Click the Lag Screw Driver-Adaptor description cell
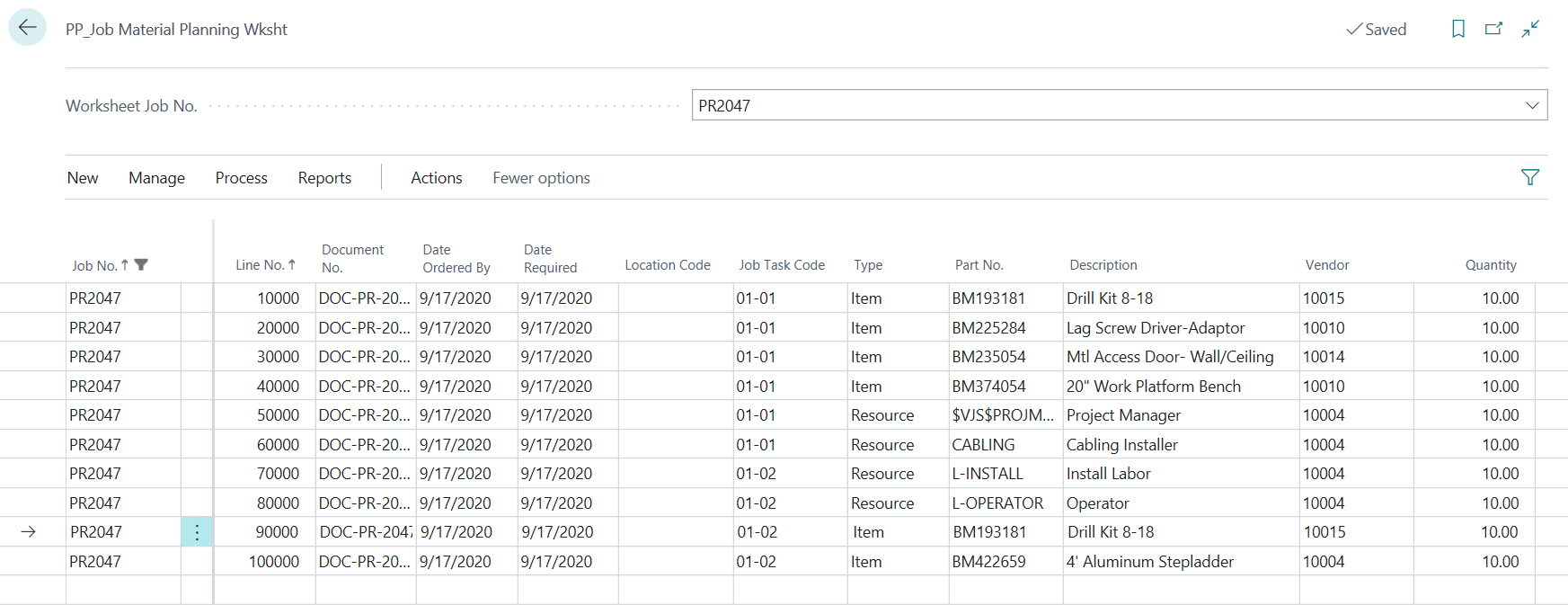Viewport: 1568px width, 605px height. [x=1155, y=328]
